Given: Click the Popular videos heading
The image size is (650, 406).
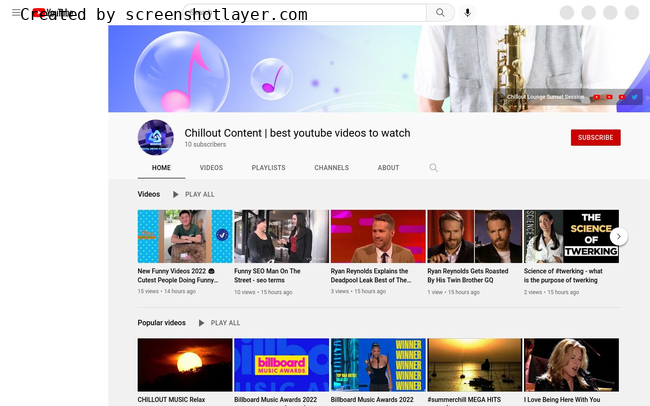Looking at the screenshot, I should pos(161,323).
